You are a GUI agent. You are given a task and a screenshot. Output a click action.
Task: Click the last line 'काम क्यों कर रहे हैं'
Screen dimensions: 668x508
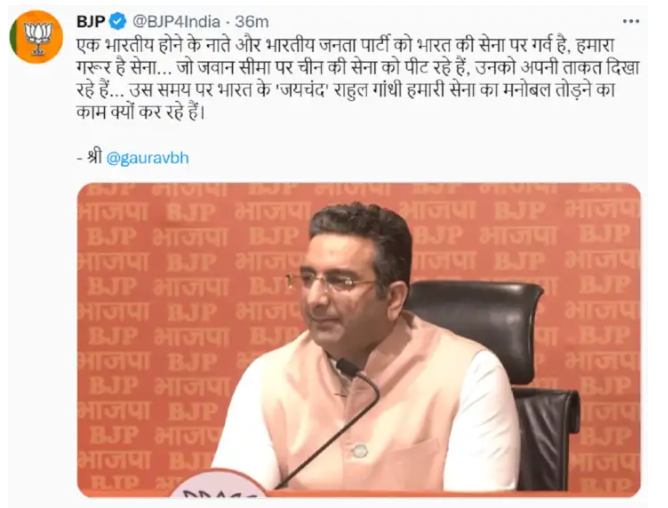click(141, 113)
